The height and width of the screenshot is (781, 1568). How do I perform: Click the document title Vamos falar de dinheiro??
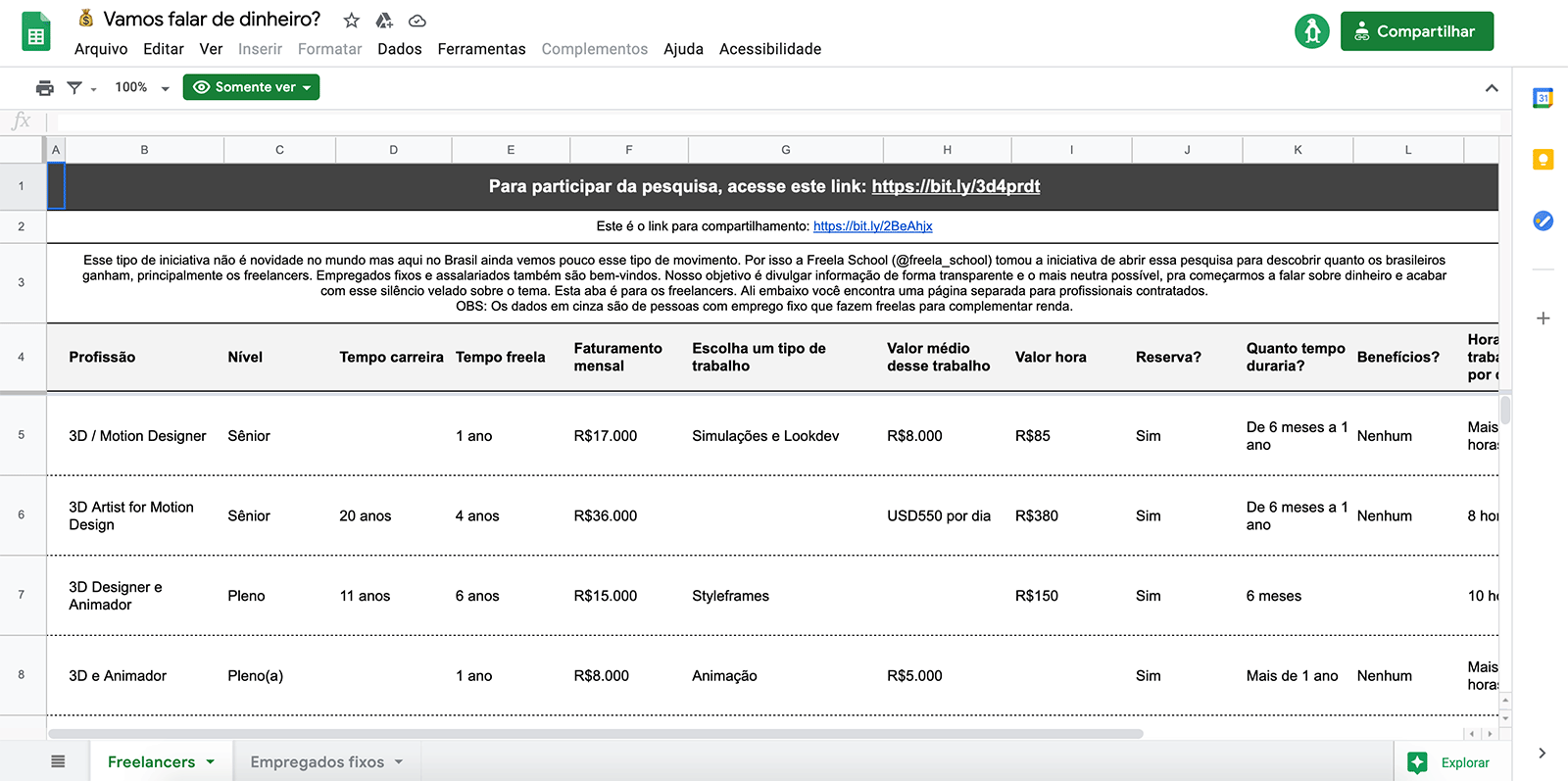pyautogui.click(x=212, y=20)
